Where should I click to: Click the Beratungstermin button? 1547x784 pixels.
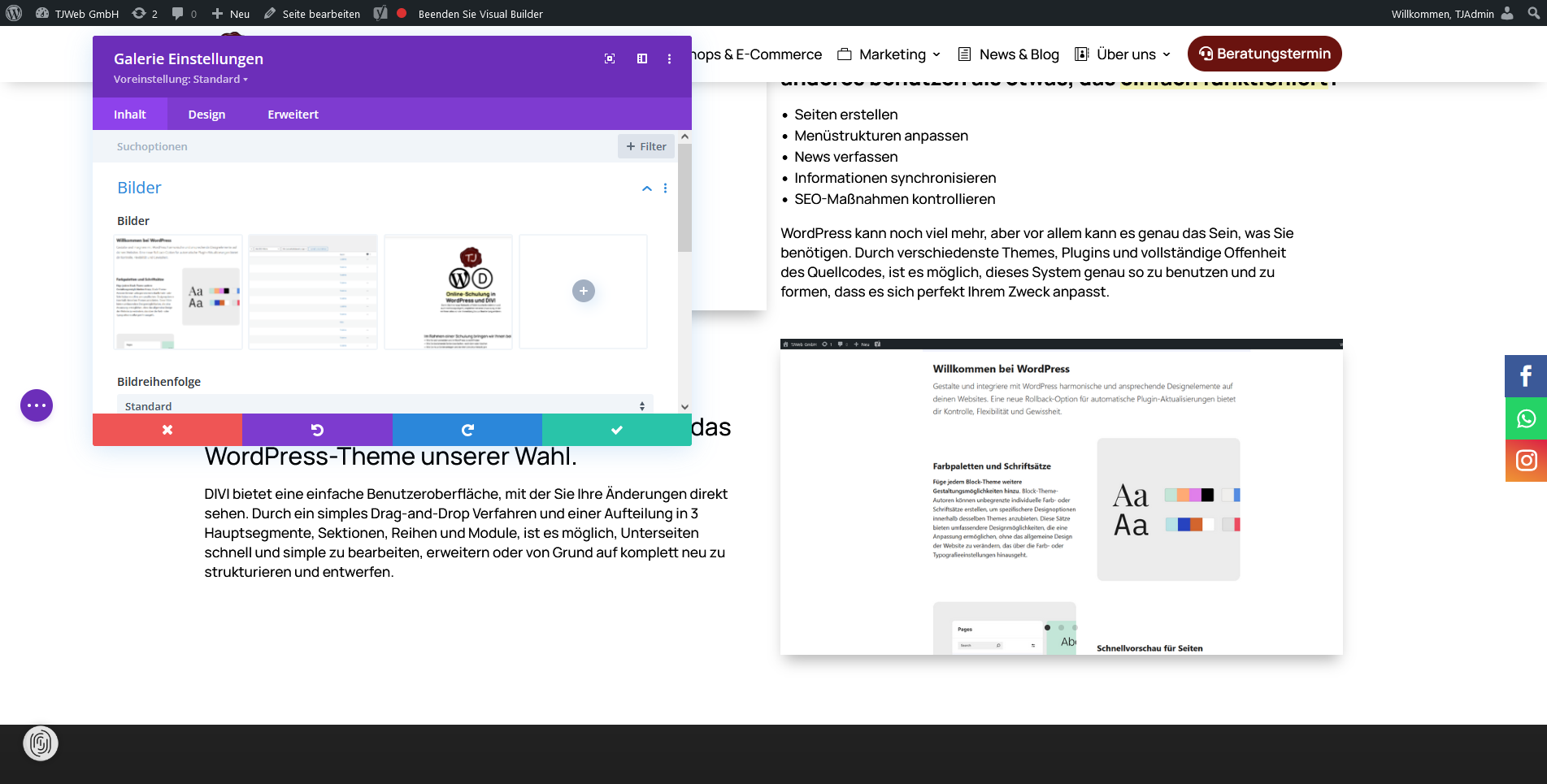click(x=1264, y=54)
